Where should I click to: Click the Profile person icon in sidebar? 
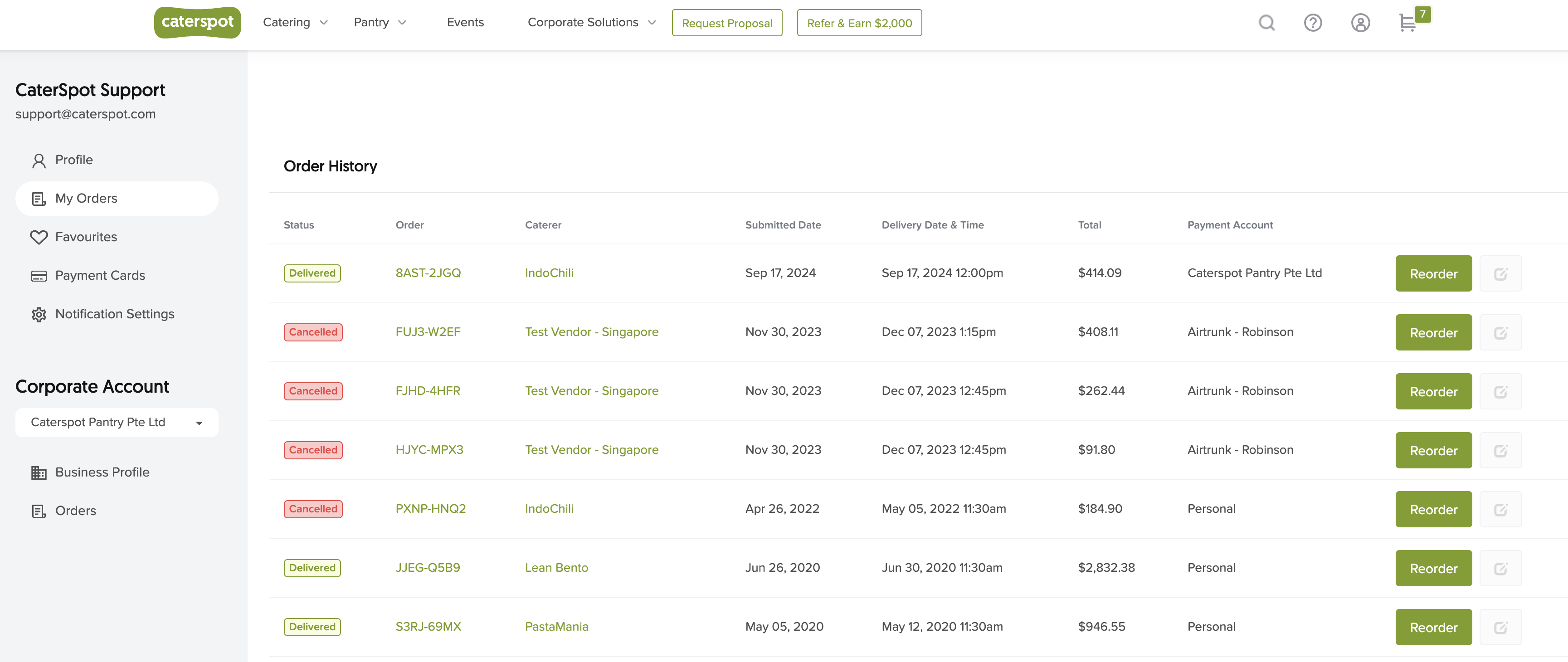click(x=39, y=161)
